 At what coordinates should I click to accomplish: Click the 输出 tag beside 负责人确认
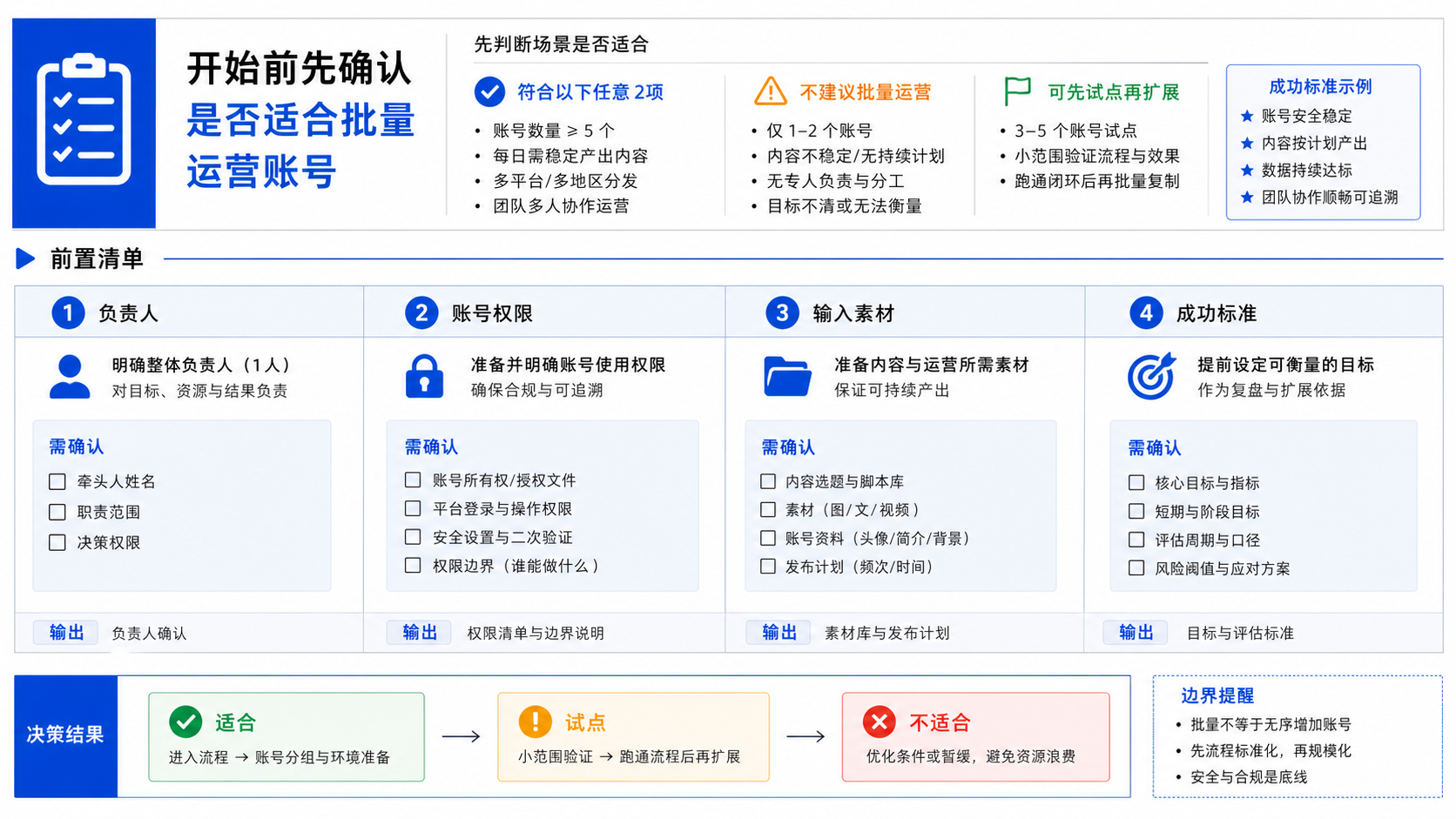tap(66, 632)
